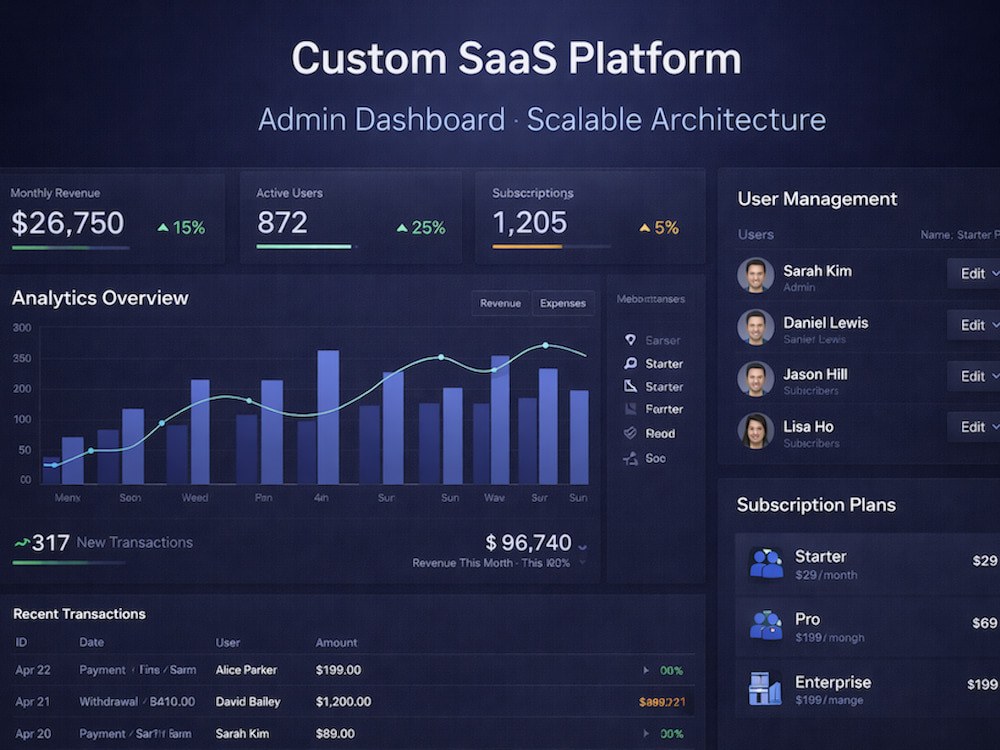
Task: Click the green arrow next to 15%
Action: (x=163, y=227)
